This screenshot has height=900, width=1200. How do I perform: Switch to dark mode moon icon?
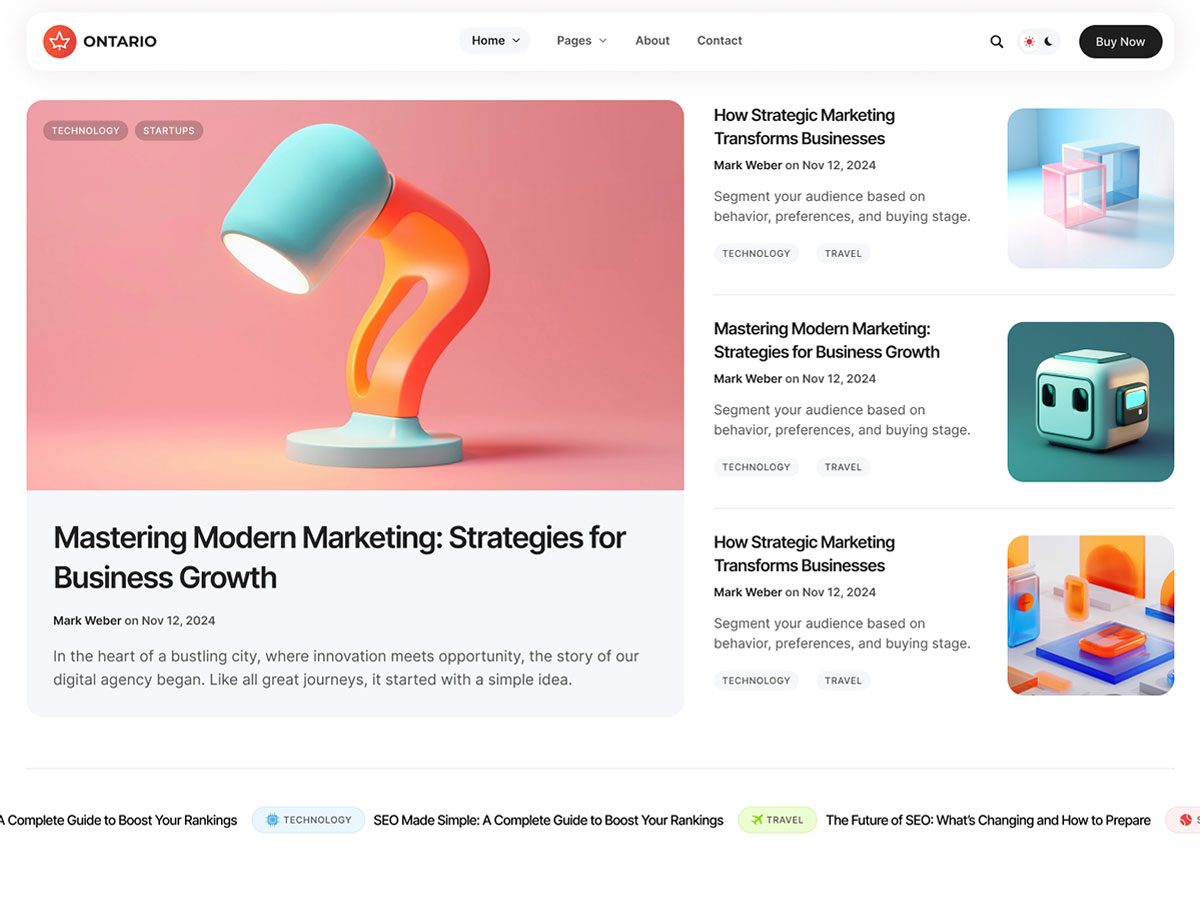pyautogui.click(x=1049, y=42)
